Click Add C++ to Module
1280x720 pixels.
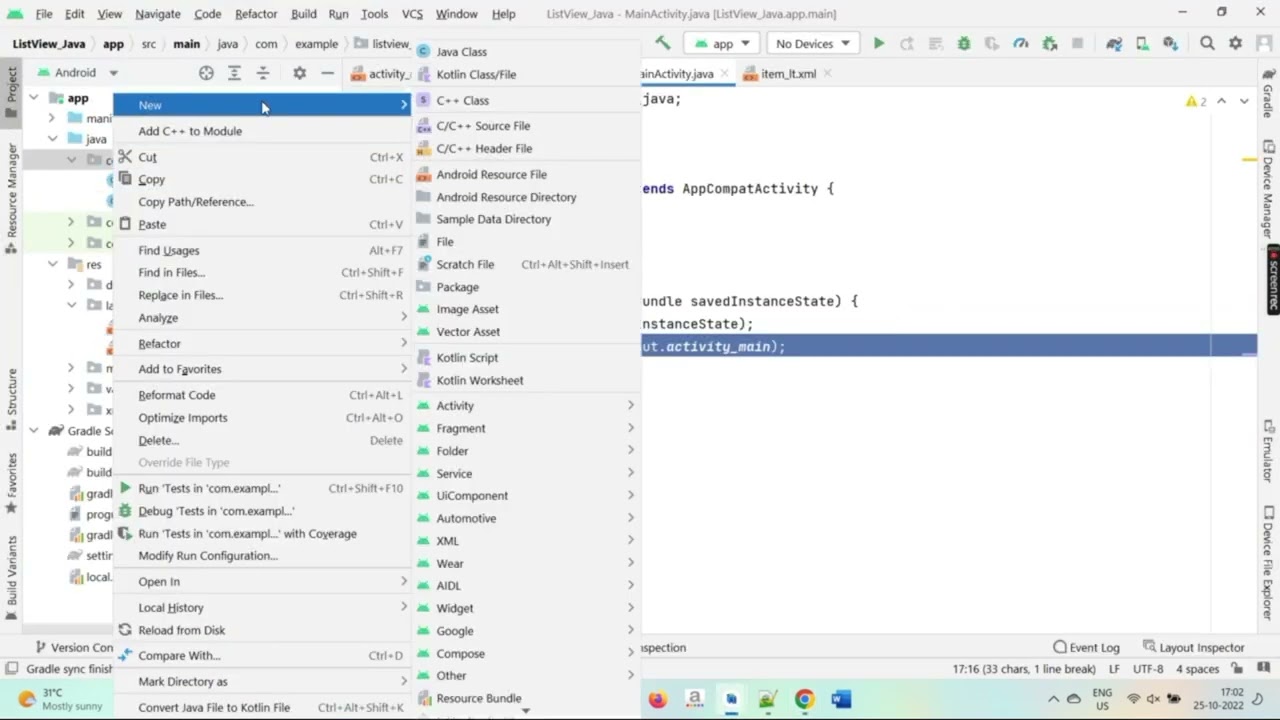coord(262,131)
